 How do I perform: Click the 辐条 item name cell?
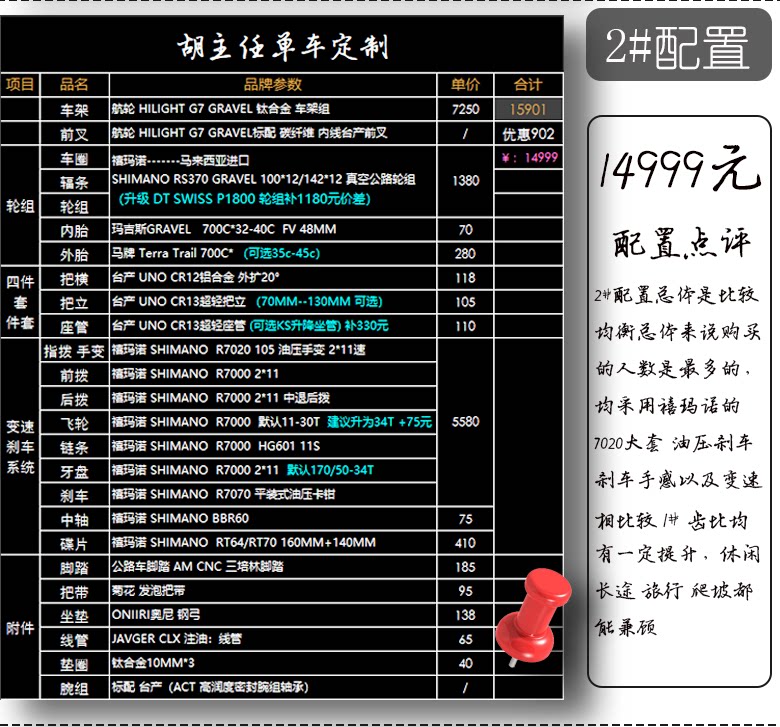(x=74, y=183)
